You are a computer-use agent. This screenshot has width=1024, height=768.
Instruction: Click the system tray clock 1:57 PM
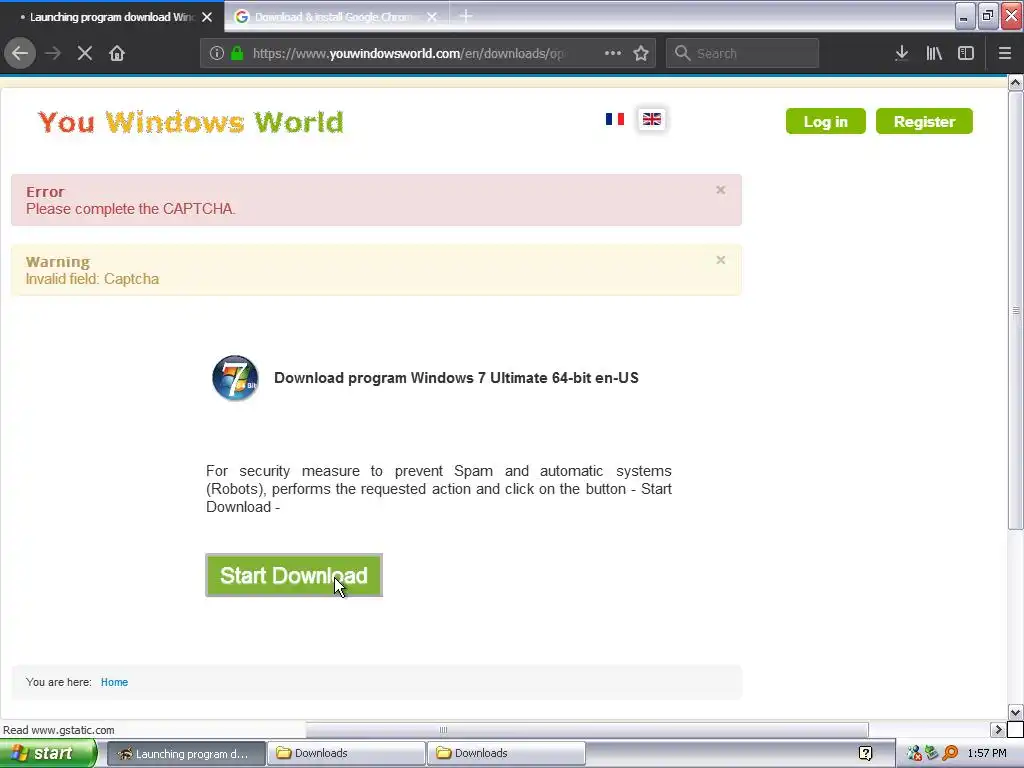pyautogui.click(x=987, y=754)
